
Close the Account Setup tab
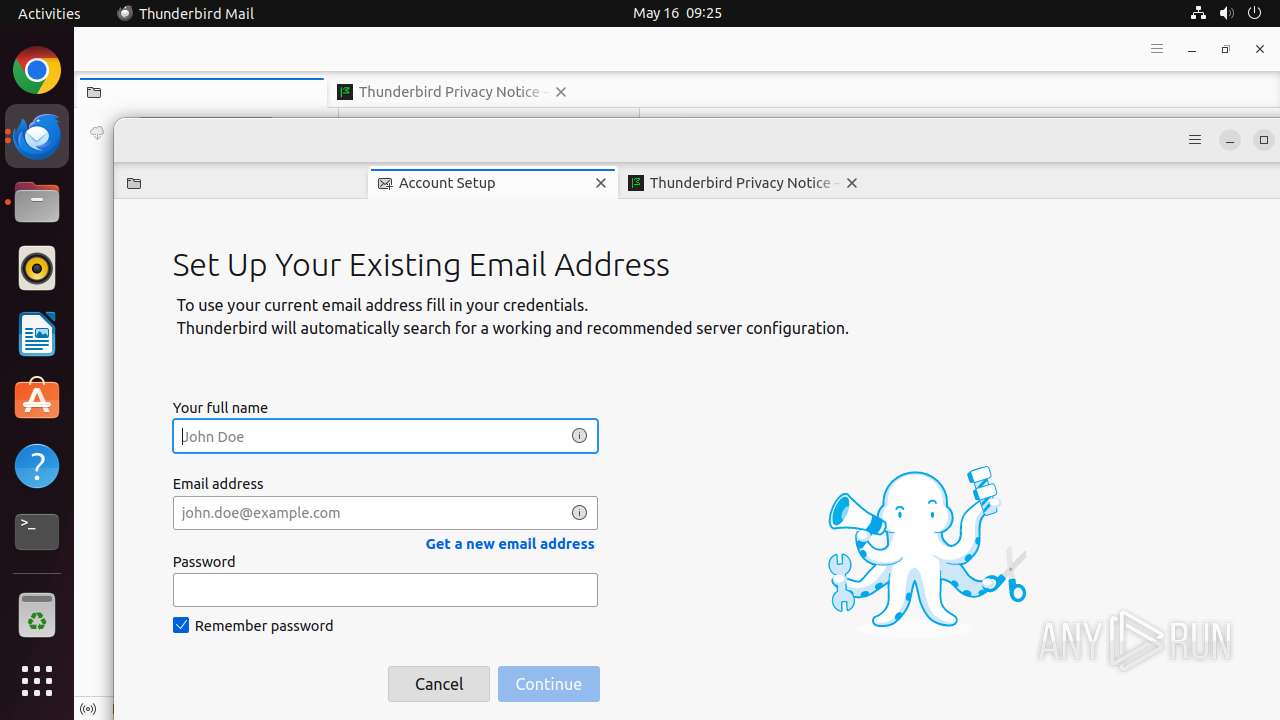pos(601,183)
